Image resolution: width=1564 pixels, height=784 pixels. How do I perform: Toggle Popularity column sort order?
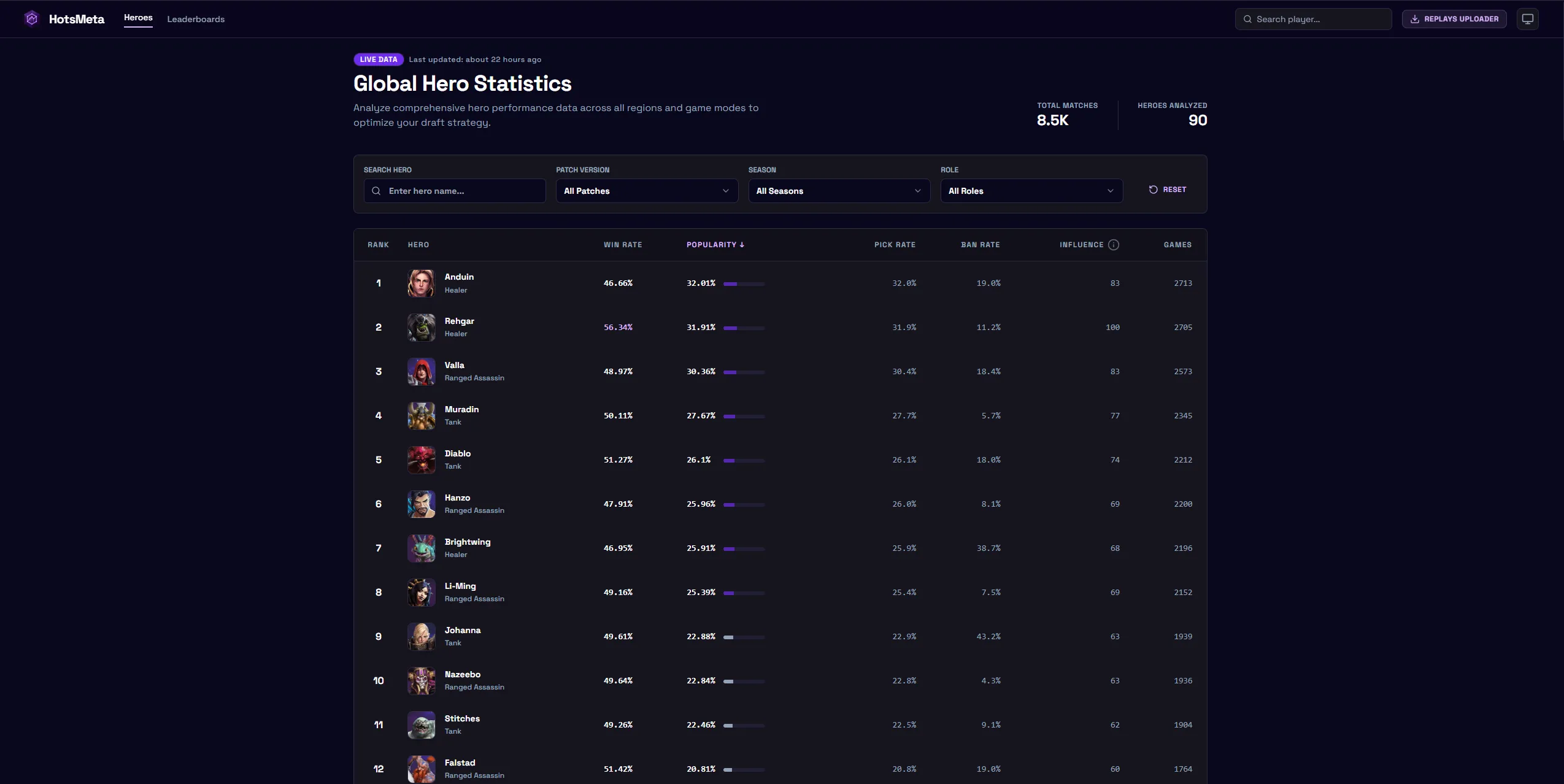click(715, 245)
